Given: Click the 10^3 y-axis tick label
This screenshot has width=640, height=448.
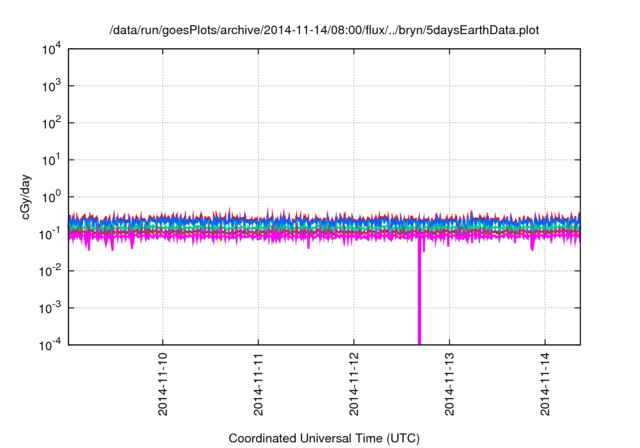Looking at the screenshot, I should click(51, 86).
